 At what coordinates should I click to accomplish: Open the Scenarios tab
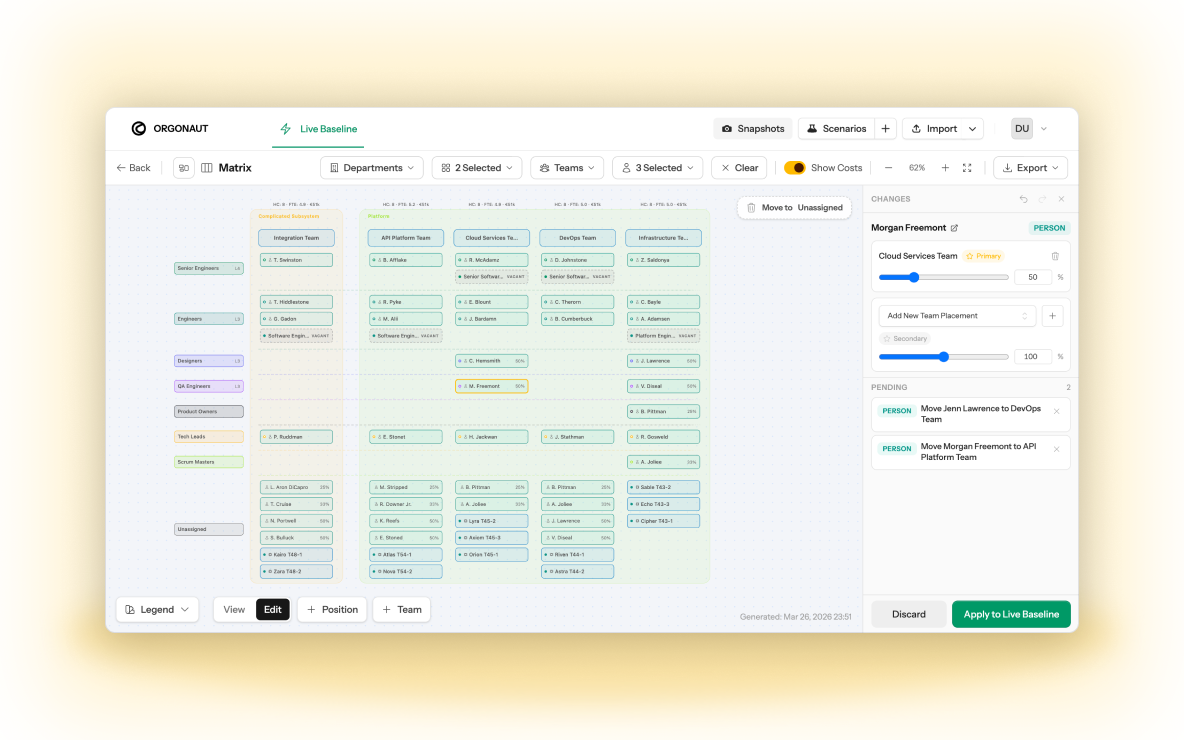pos(836,129)
